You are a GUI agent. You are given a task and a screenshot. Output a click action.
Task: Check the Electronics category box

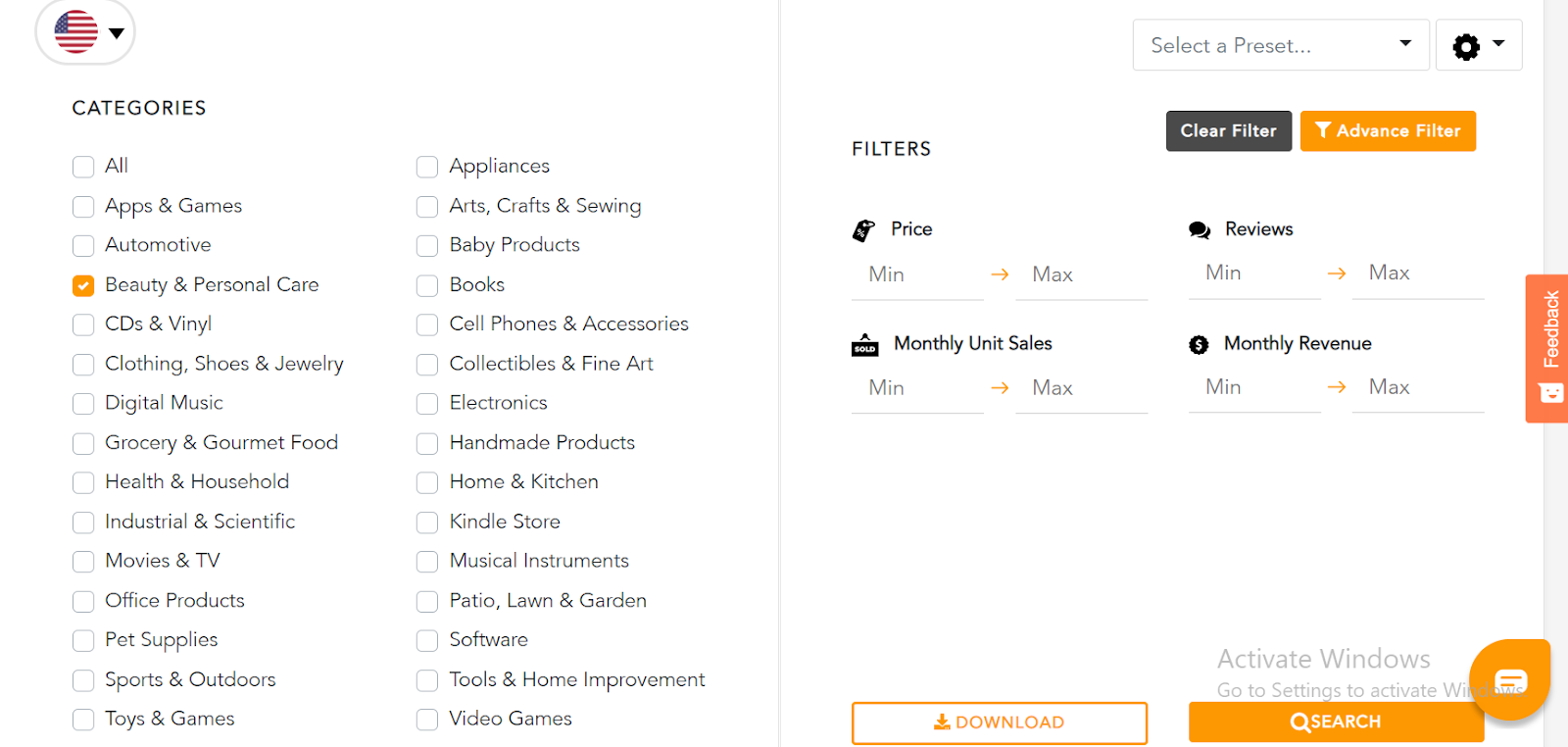[427, 404]
